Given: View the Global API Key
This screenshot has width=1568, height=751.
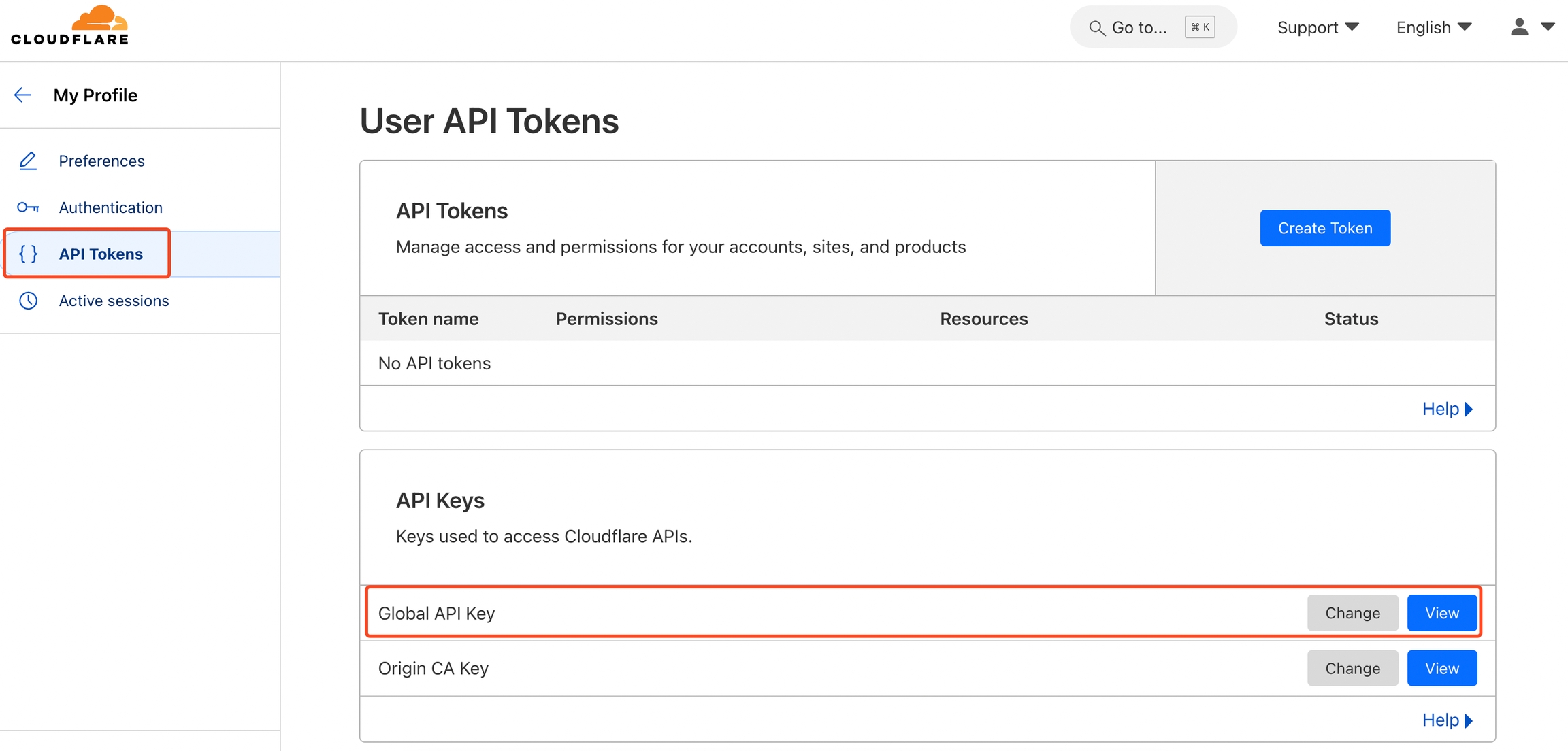Looking at the screenshot, I should (1442, 613).
